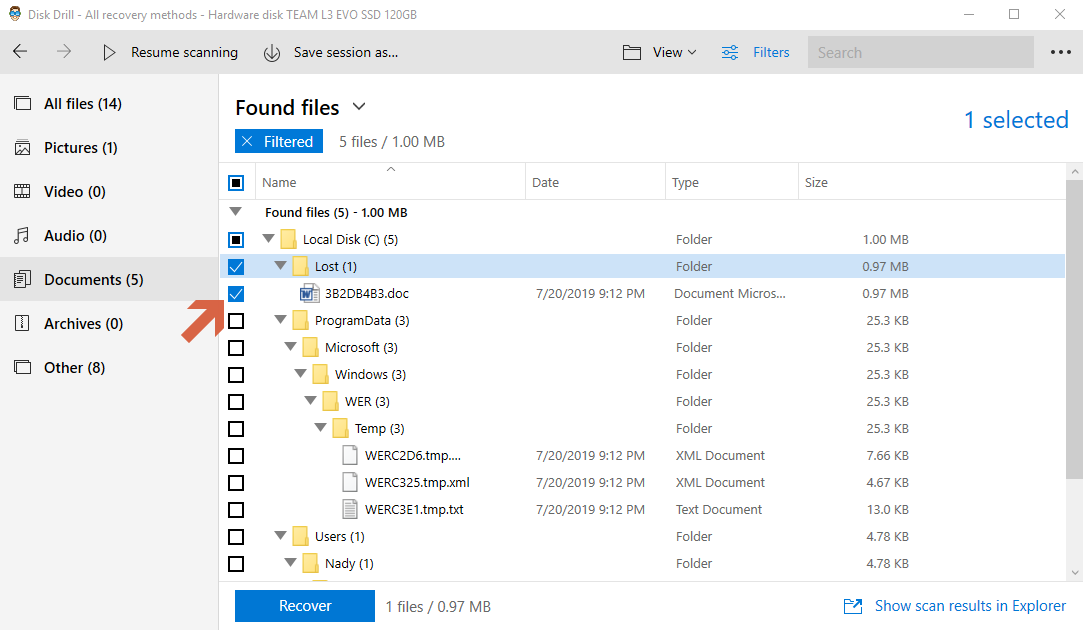Click the Recover button
Image resolution: width=1083 pixels, height=630 pixels.
304,605
